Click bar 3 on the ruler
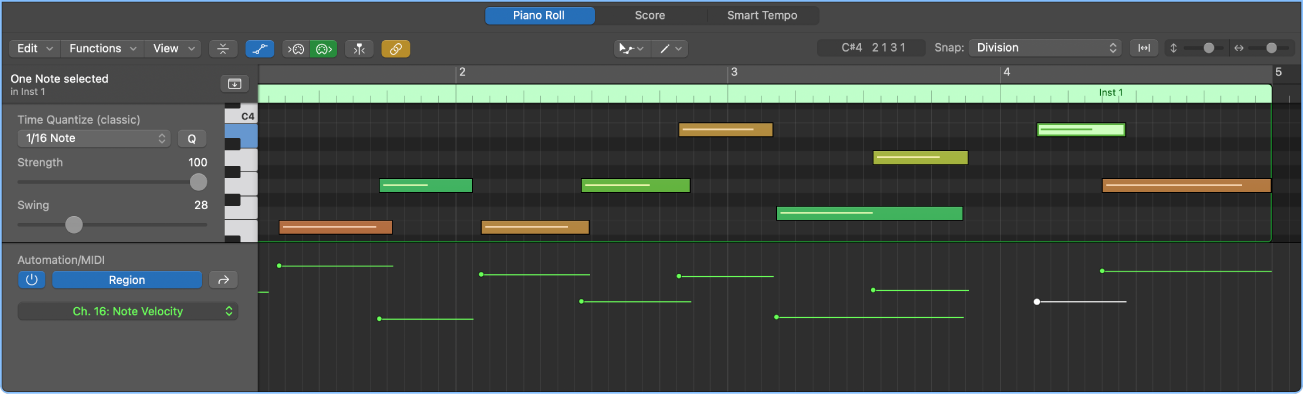Viewport: 1304px width, 396px height. [733, 73]
